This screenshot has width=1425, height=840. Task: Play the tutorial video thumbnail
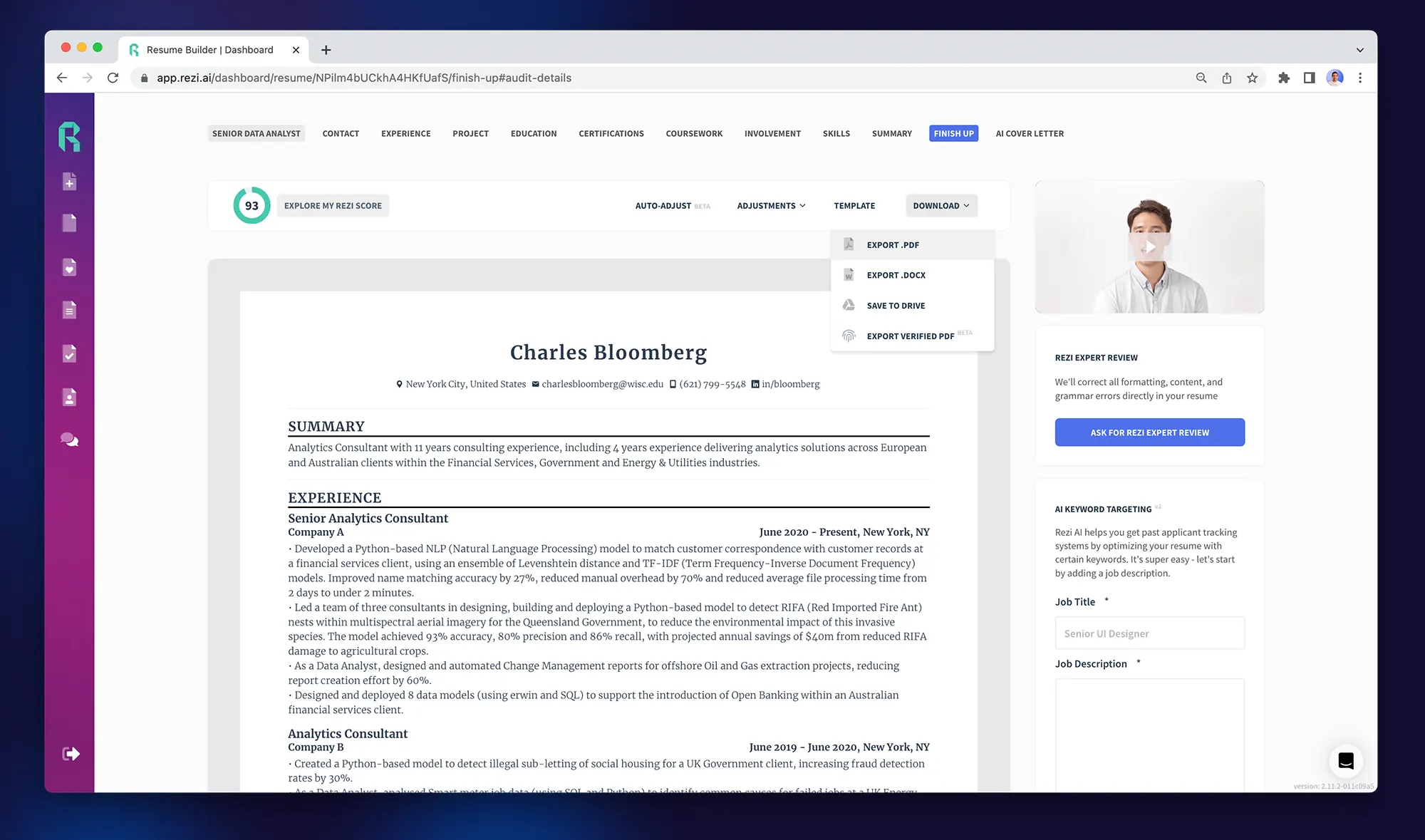(1149, 247)
